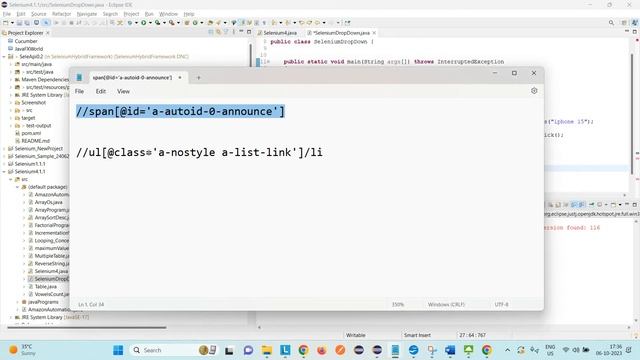This screenshot has width=640, height=360.
Task: Click the New file icon in Eclipse toolbar
Action: click(6, 23)
